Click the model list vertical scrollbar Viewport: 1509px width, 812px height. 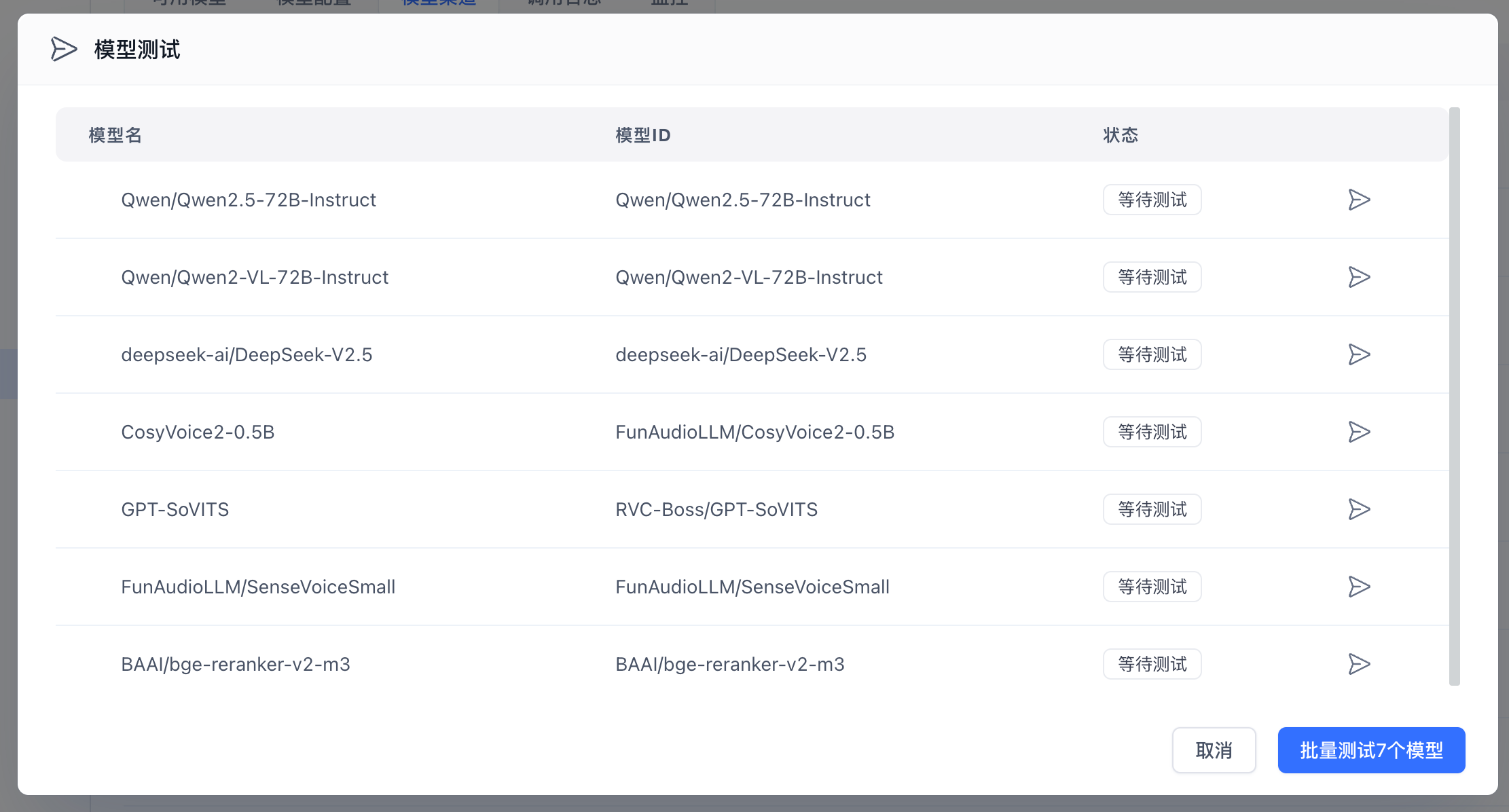[1454, 396]
